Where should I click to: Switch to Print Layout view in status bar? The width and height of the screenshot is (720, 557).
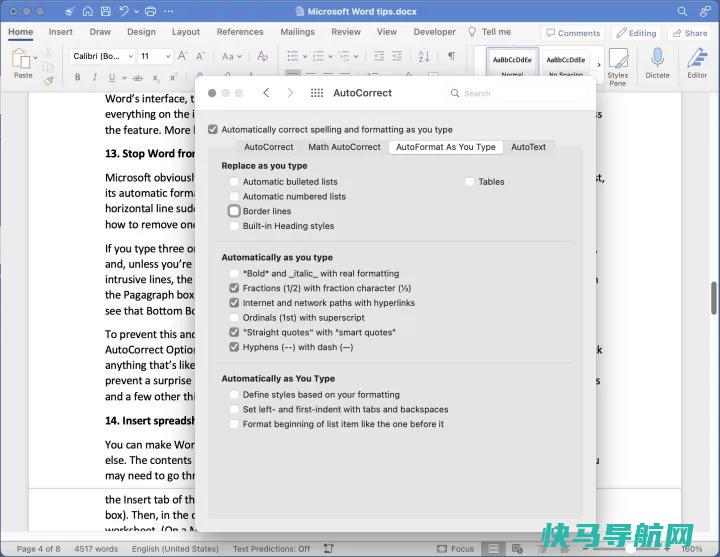(494, 549)
